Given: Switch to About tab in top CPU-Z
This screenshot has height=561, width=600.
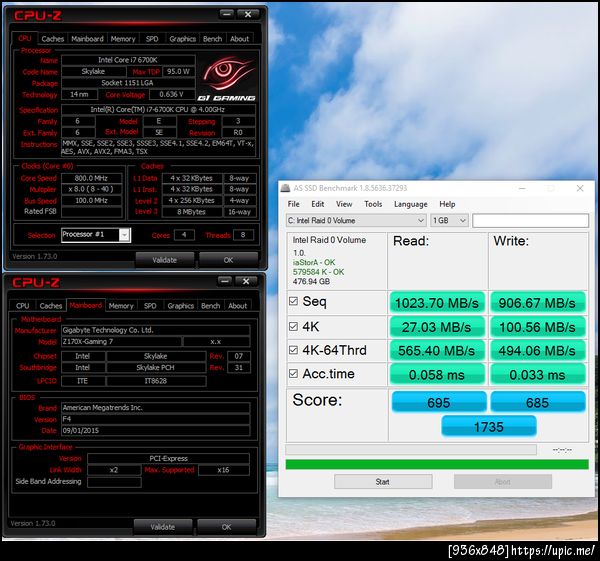Looking at the screenshot, I should [x=240, y=39].
